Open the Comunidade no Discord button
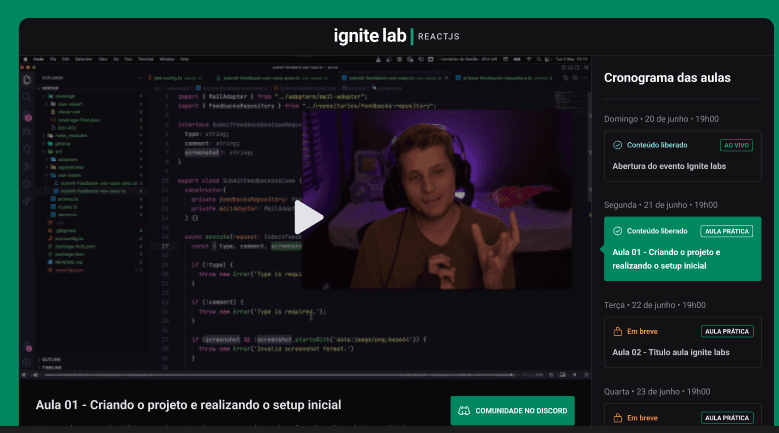Viewport: 779px width, 433px height. [512, 411]
